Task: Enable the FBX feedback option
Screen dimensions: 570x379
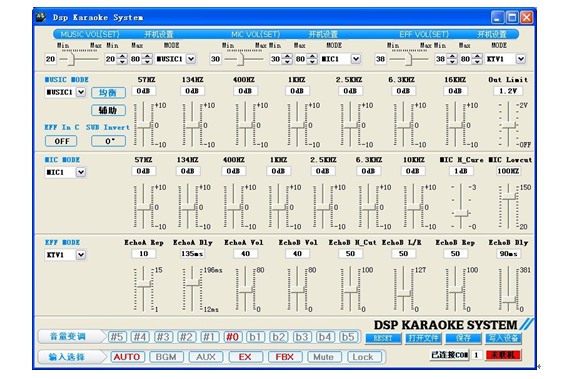Action: 285,357
